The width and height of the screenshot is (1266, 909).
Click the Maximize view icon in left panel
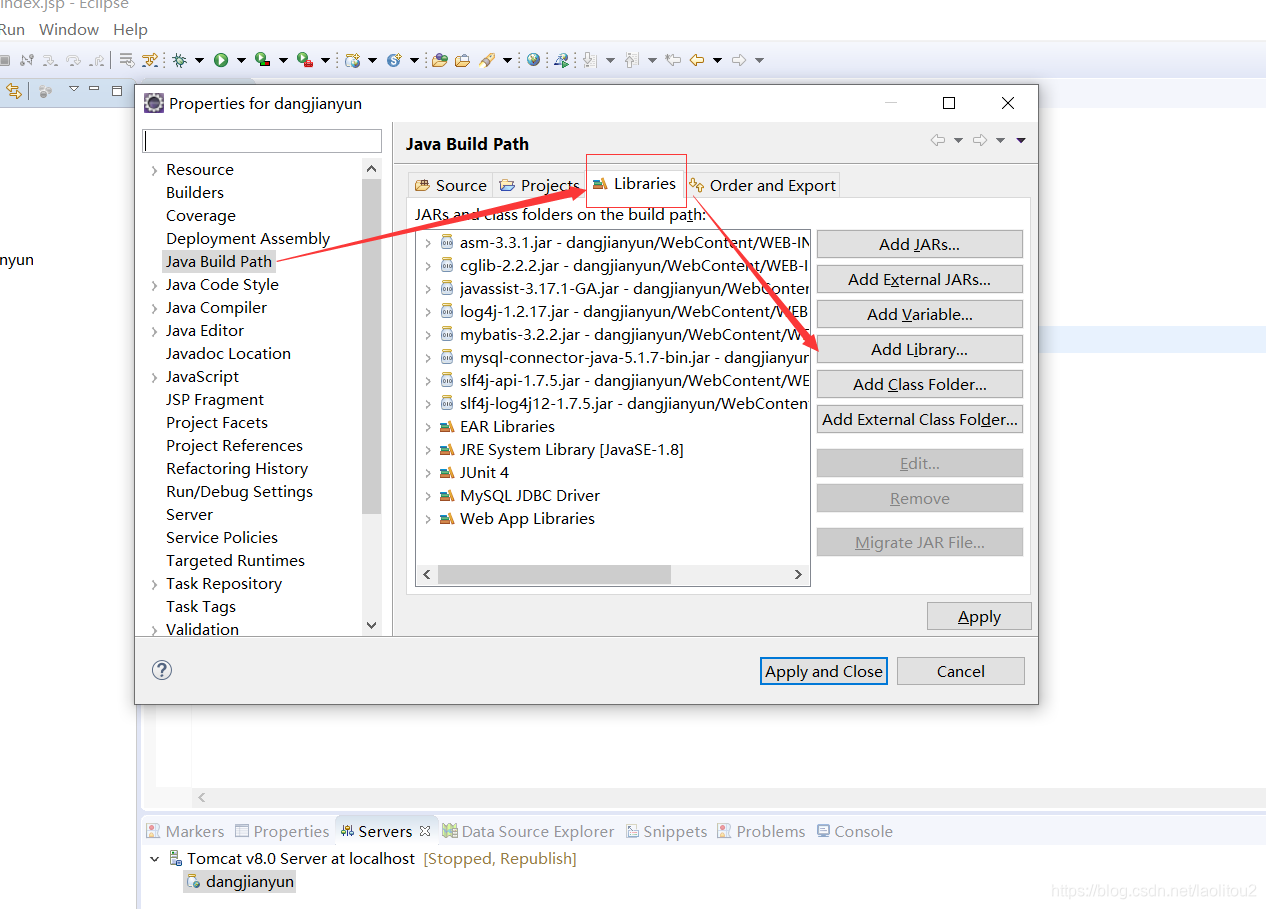[x=116, y=90]
